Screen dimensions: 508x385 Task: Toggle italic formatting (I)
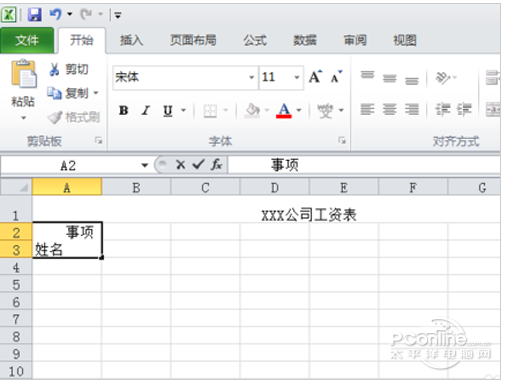point(145,110)
